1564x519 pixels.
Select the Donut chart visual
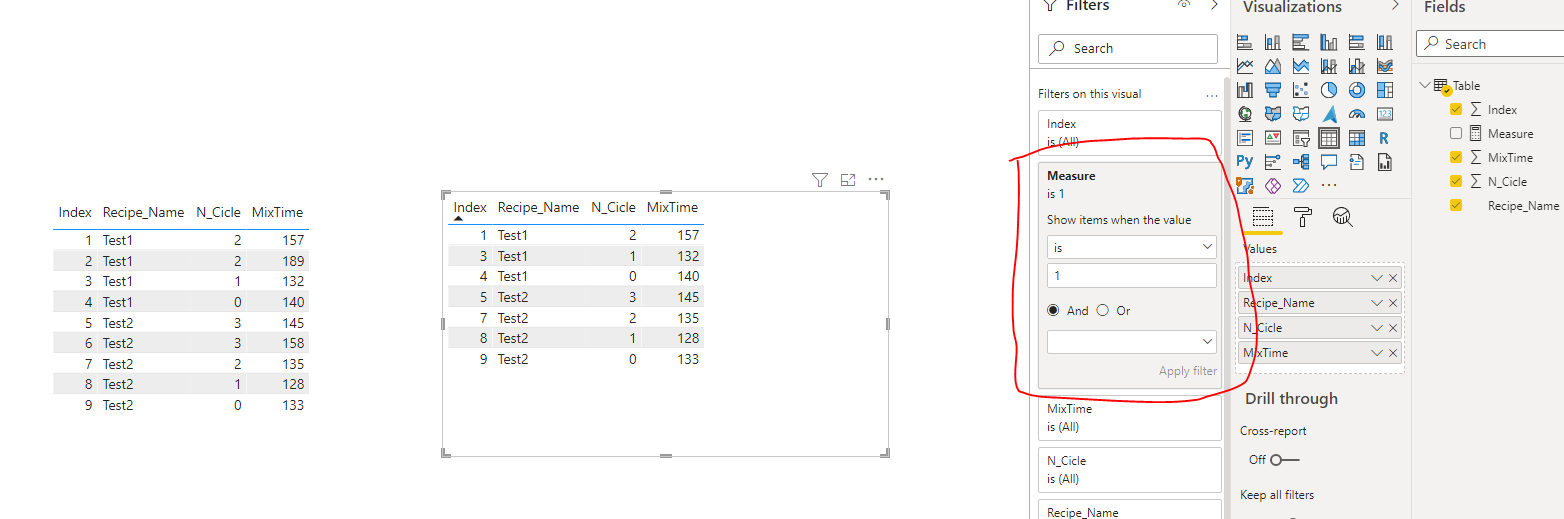pyautogui.click(x=1357, y=90)
